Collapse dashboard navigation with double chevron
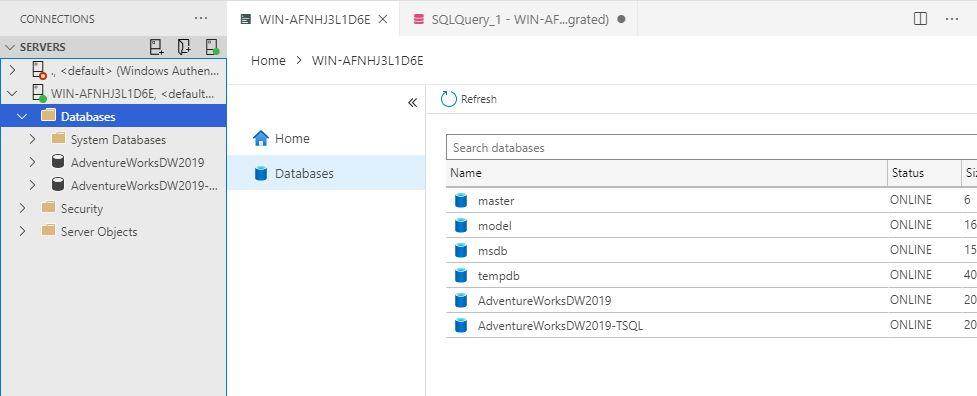The width and height of the screenshot is (977, 396). point(412,103)
